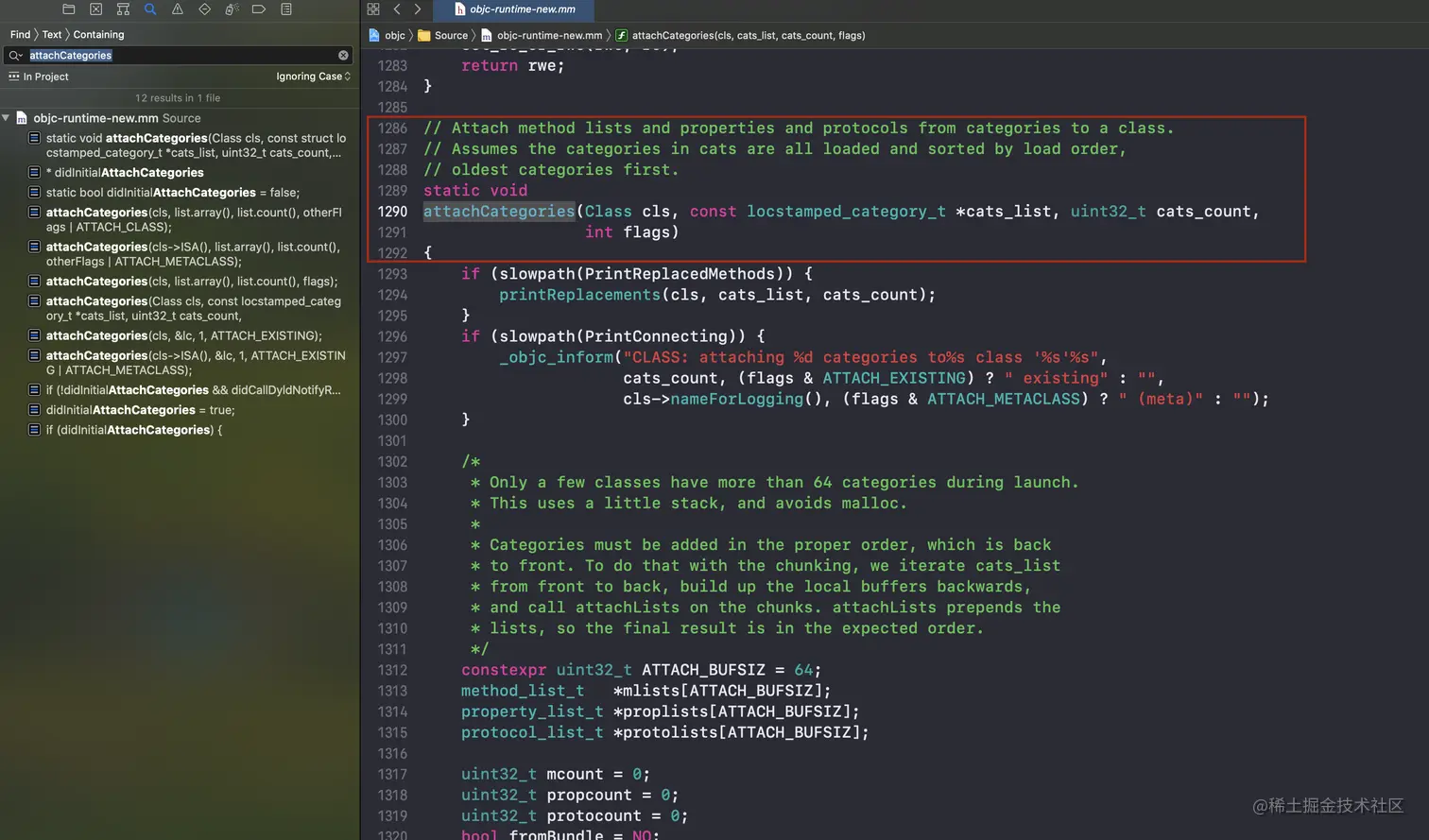Open the Breakpoint navigator
1429x840 pixels.
[259, 9]
